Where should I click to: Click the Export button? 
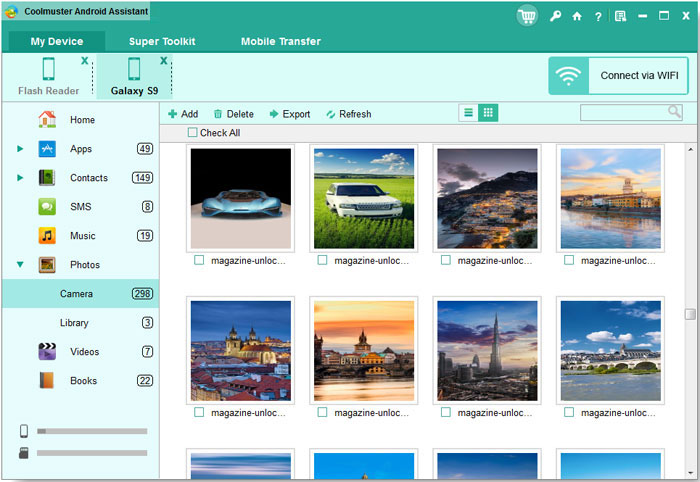(x=289, y=114)
